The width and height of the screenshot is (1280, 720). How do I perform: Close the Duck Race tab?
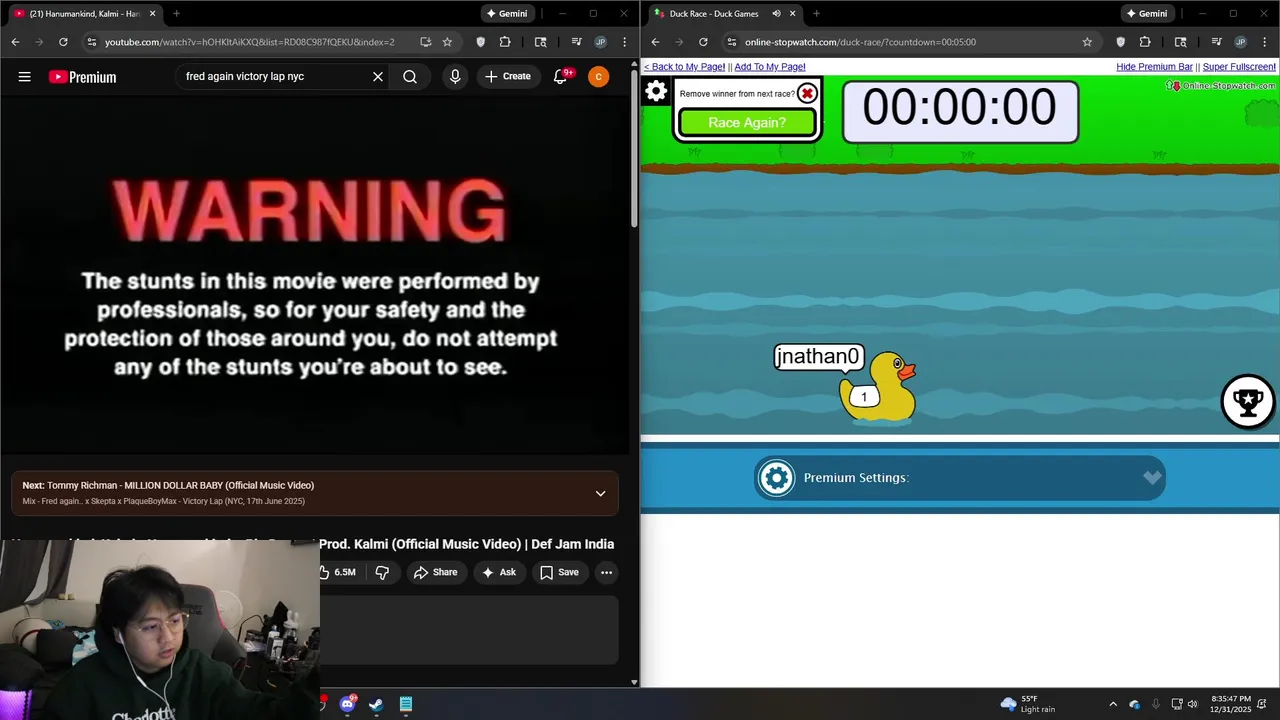coord(792,14)
